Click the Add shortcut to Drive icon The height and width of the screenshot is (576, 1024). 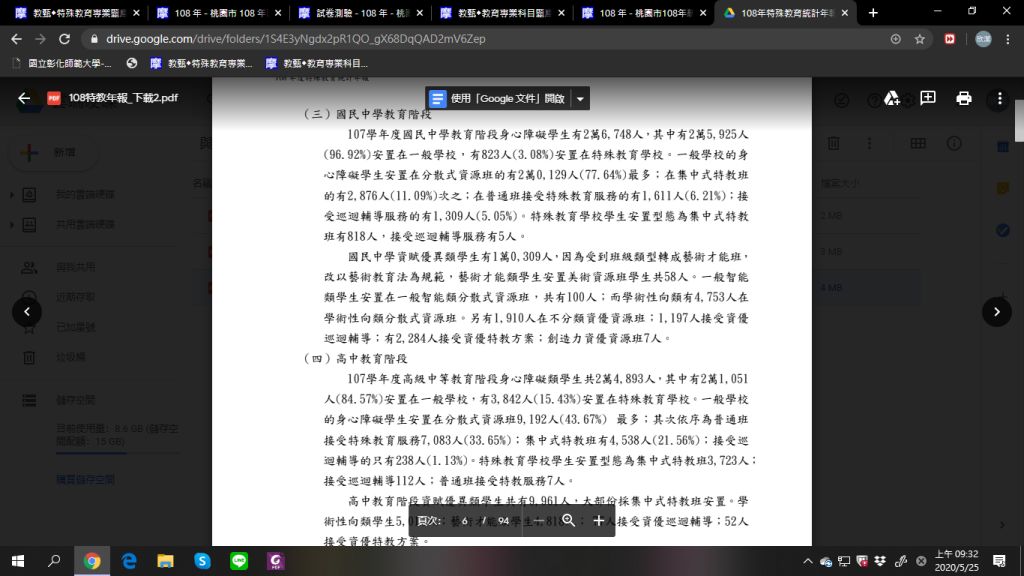coord(892,99)
